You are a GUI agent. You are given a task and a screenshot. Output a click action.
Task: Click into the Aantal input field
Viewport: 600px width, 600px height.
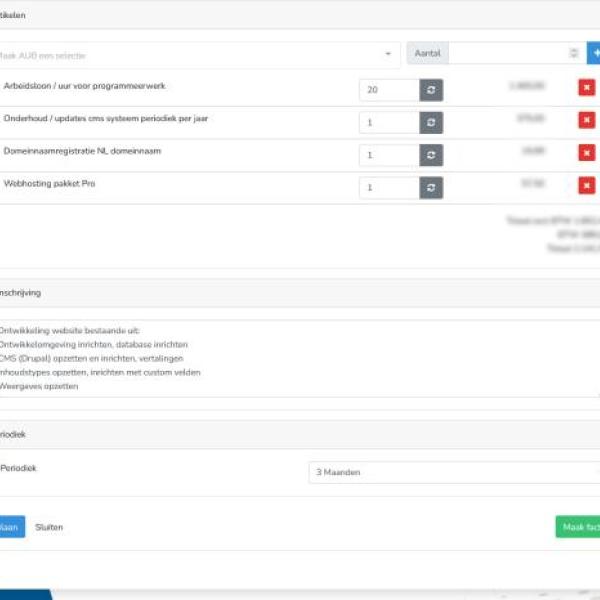(505, 54)
